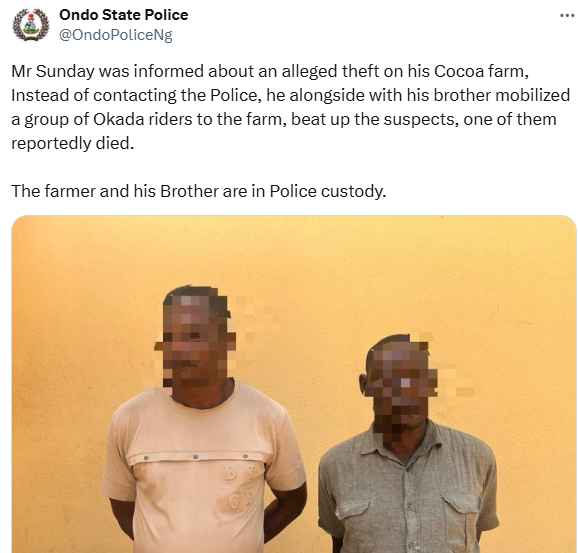Click the "farmer and his Brother" custody sentence
This screenshot has width=578, height=553.
pos(199,191)
